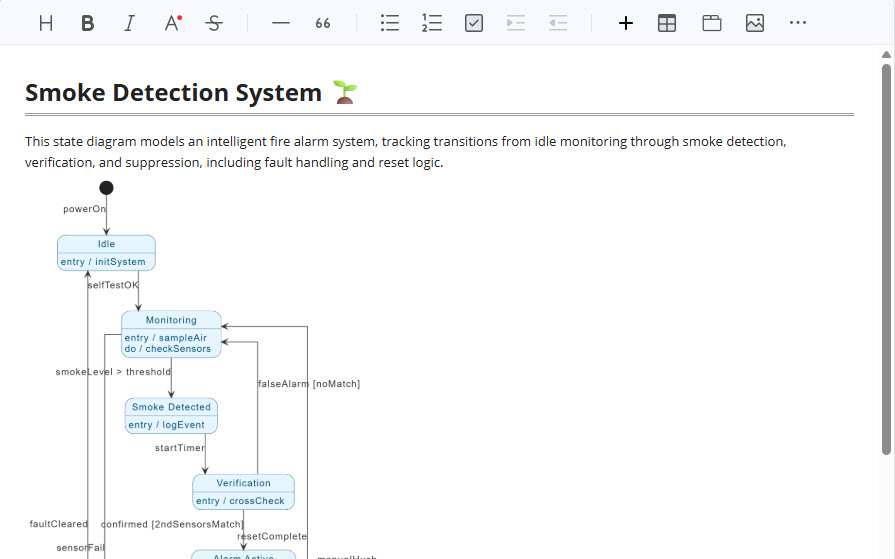Viewport: 895px width, 559px height.
Task: Click entry / sampleAir text
Action: pyautogui.click(x=166, y=338)
